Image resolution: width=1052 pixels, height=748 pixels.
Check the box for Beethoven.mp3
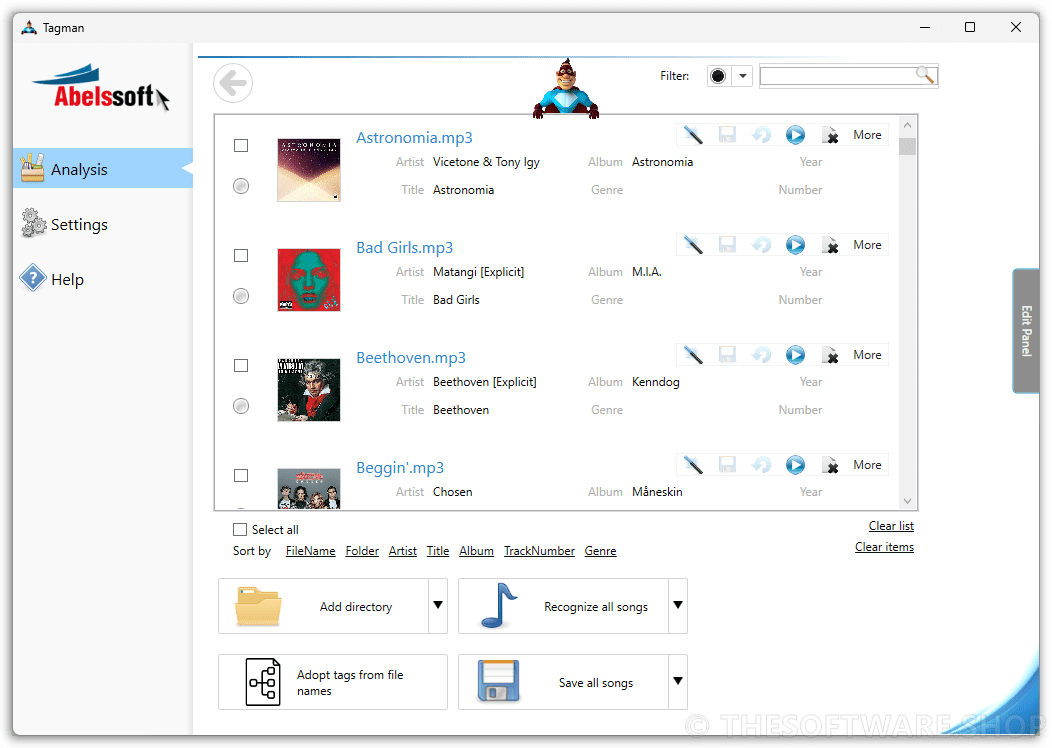(x=241, y=366)
